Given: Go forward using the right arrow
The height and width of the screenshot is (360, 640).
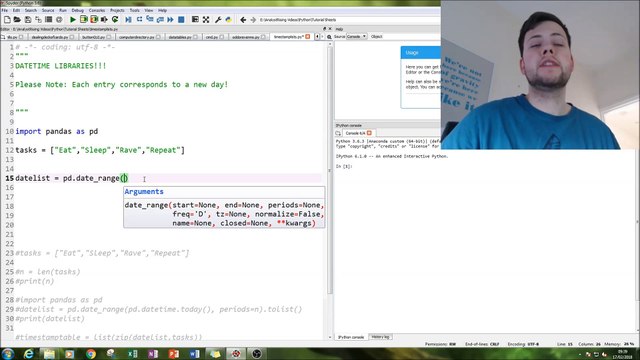Looking at the screenshot, I should point(253,20).
